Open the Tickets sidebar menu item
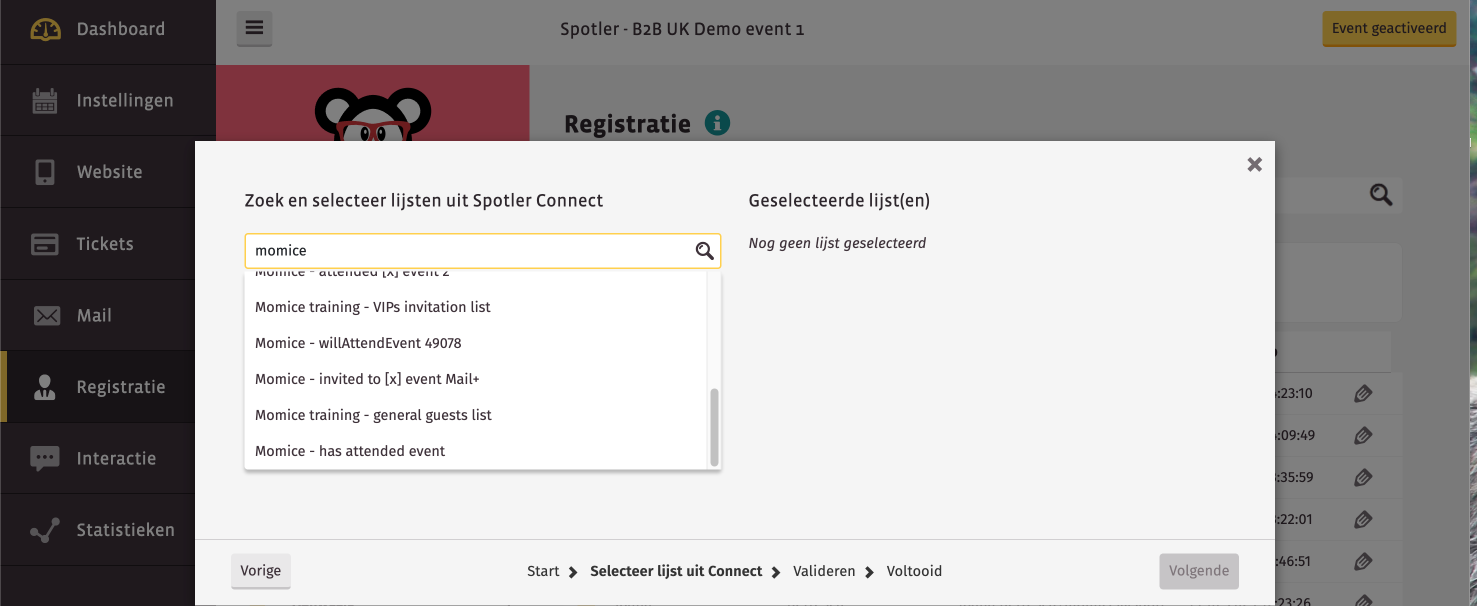Viewport: 1477px width, 606px height. (x=105, y=244)
